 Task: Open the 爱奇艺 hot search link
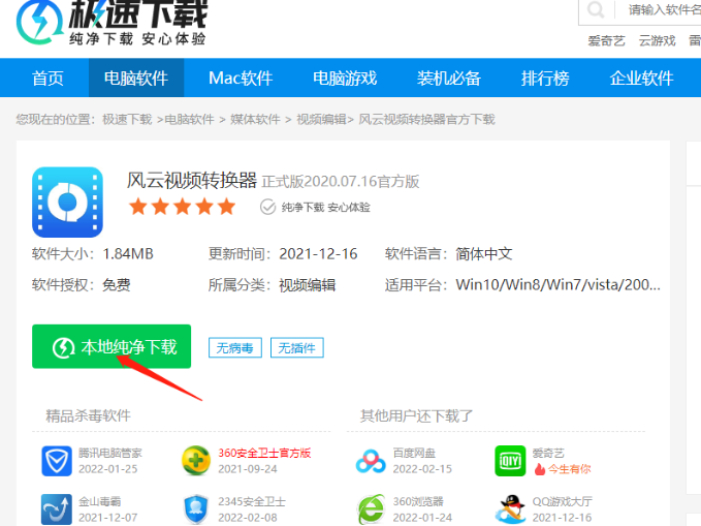pyautogui.click(x=606, y=41)
